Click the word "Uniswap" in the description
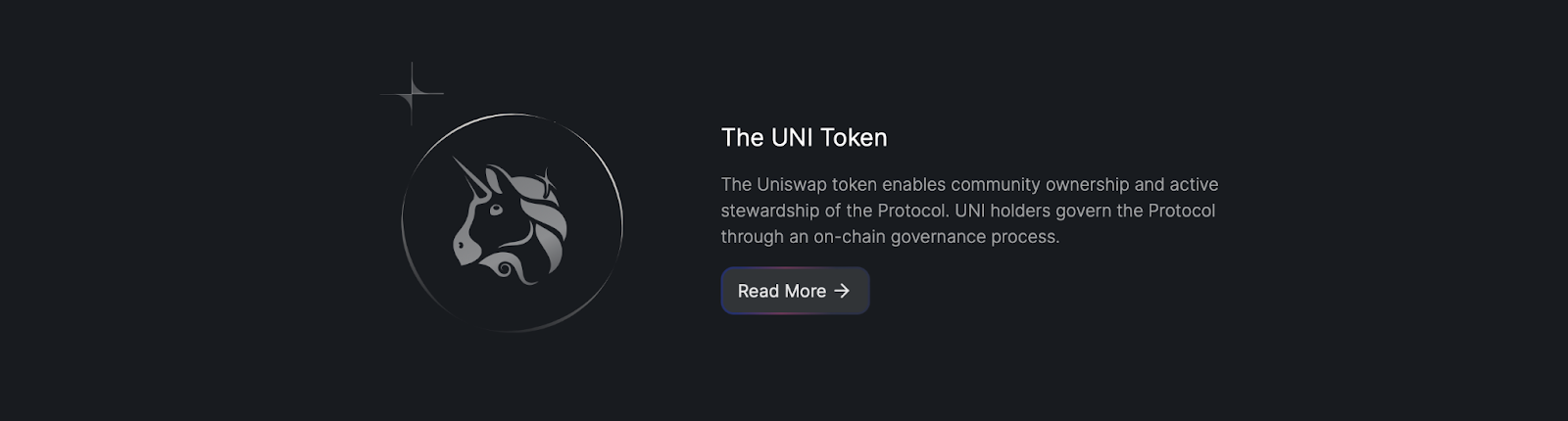Screen dimensions: 1568x421 (x=791, y=184)
